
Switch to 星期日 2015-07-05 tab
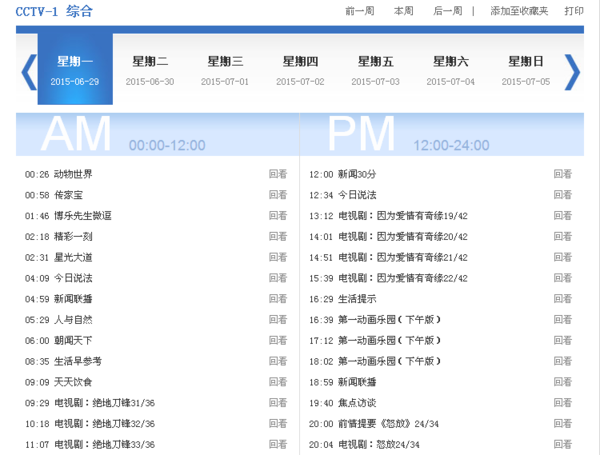point(526,71)
